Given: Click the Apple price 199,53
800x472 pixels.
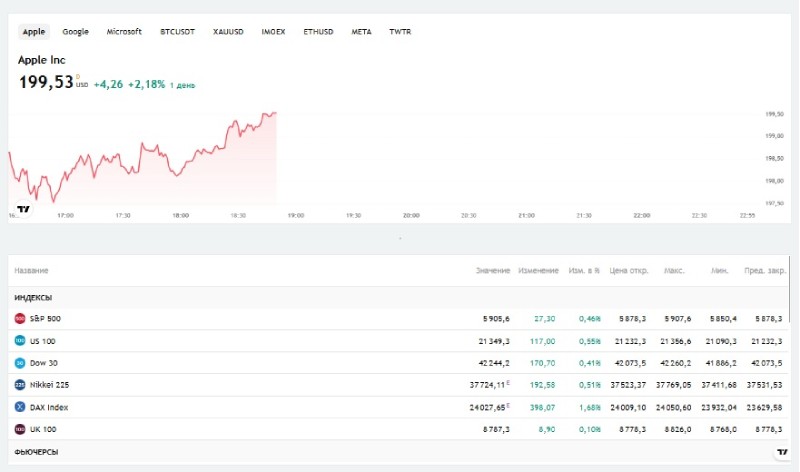Looking at the screenshot, I should pos(46,82).
